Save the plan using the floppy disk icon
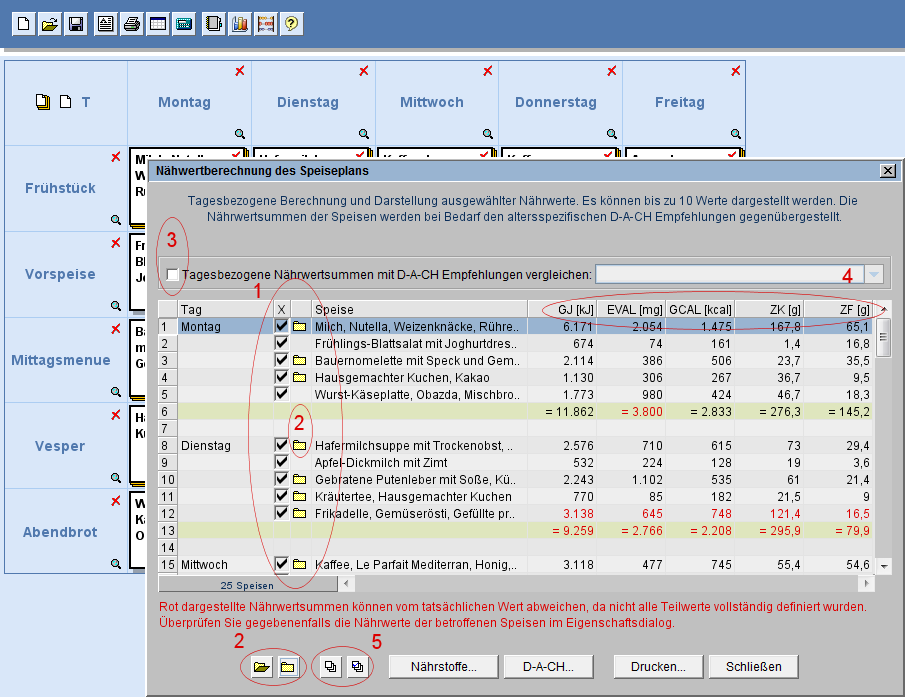The image size is (905, 697). coord(75,24)
